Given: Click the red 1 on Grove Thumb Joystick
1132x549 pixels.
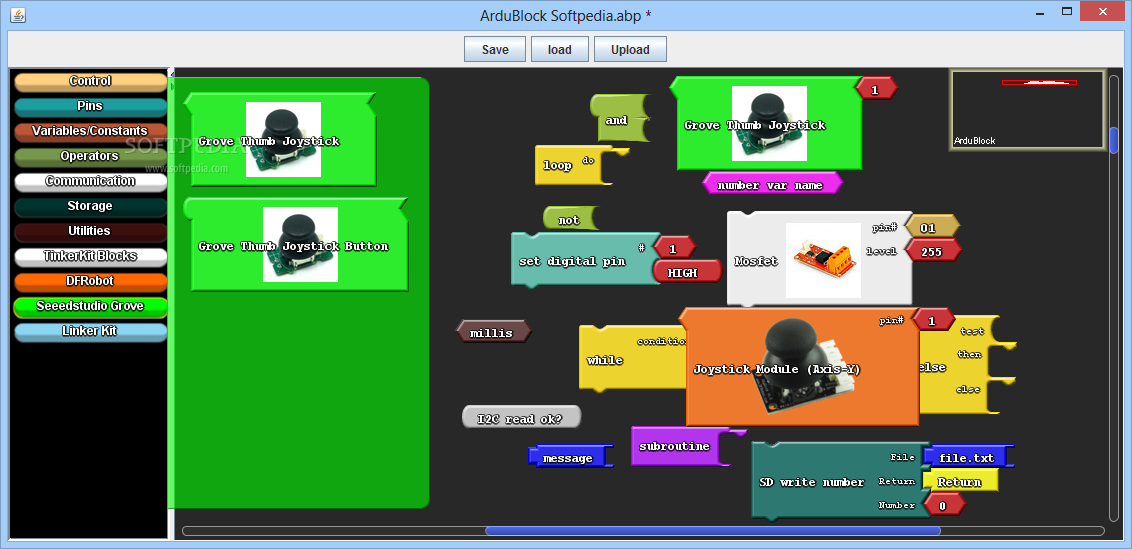Looking at the screenshot, I should [x=876, y=90].
